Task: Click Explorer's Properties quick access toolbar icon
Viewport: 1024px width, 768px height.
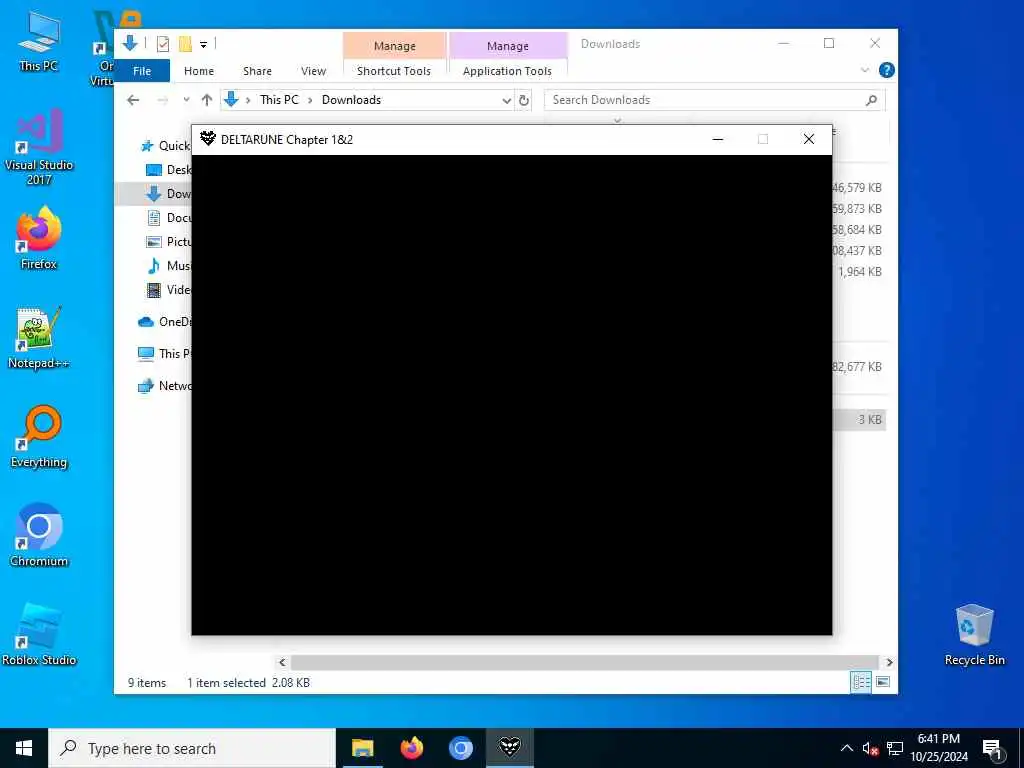Action: (163, 44)
